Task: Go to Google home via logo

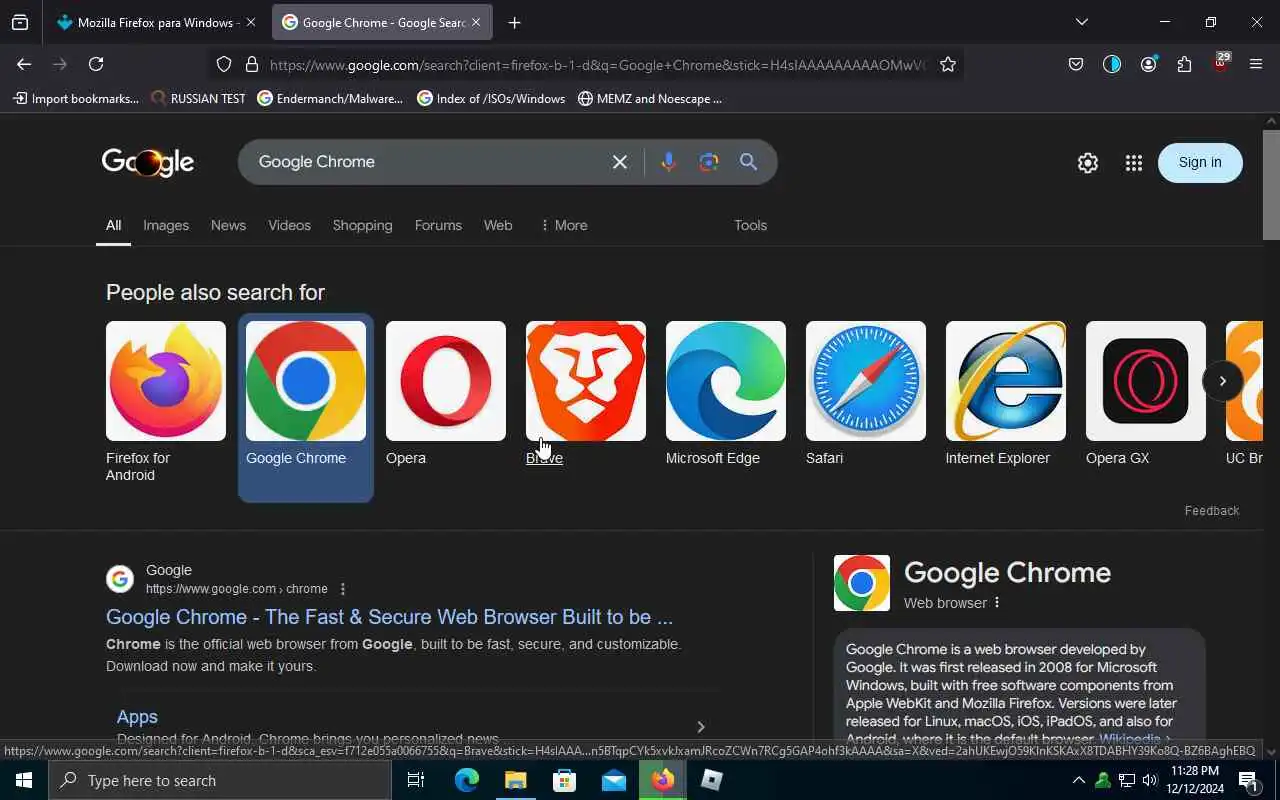Action: pyautogui.click(x=148, y=162)
